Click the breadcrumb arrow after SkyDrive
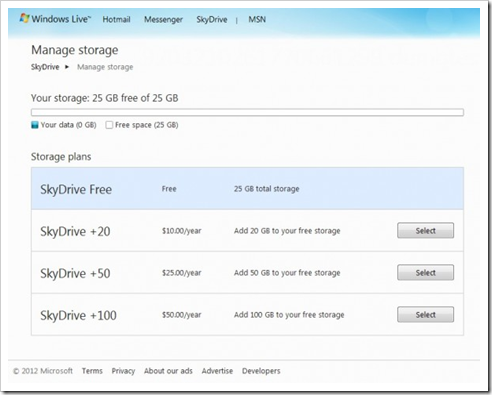This screenshot has width=492, height=395. (x=67, y=67)
